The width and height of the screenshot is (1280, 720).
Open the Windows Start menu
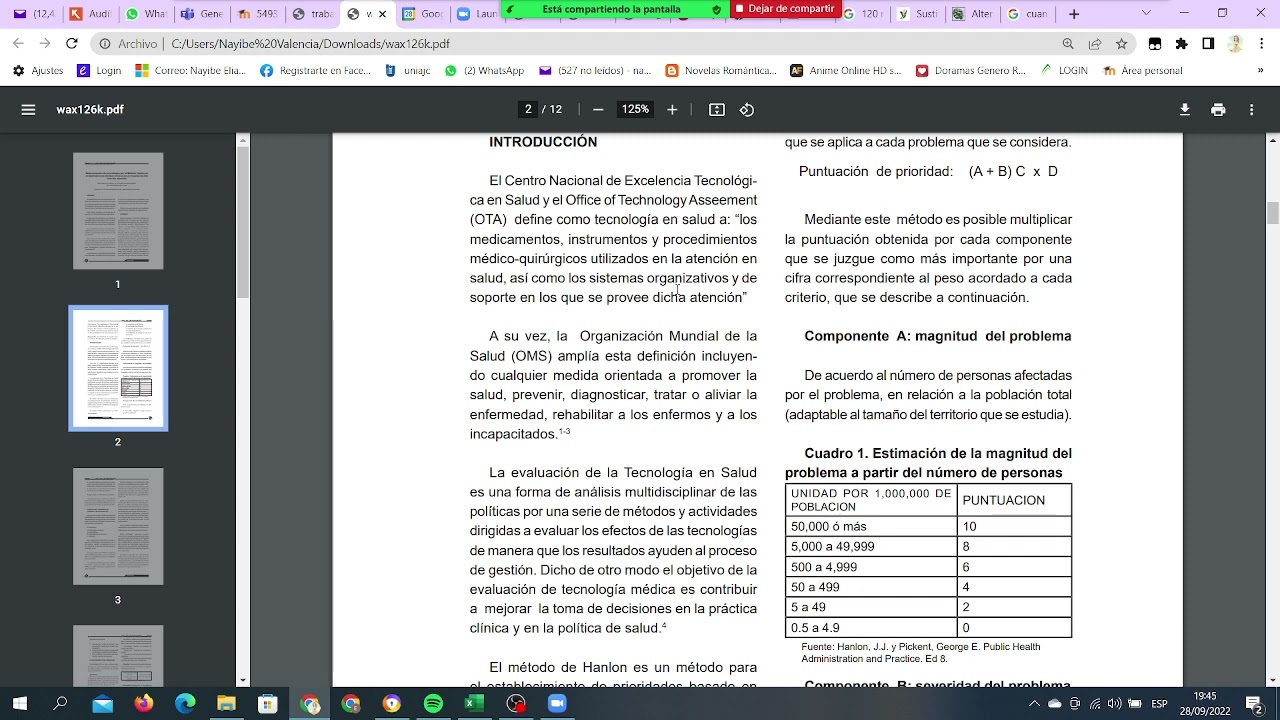[20, 704]
